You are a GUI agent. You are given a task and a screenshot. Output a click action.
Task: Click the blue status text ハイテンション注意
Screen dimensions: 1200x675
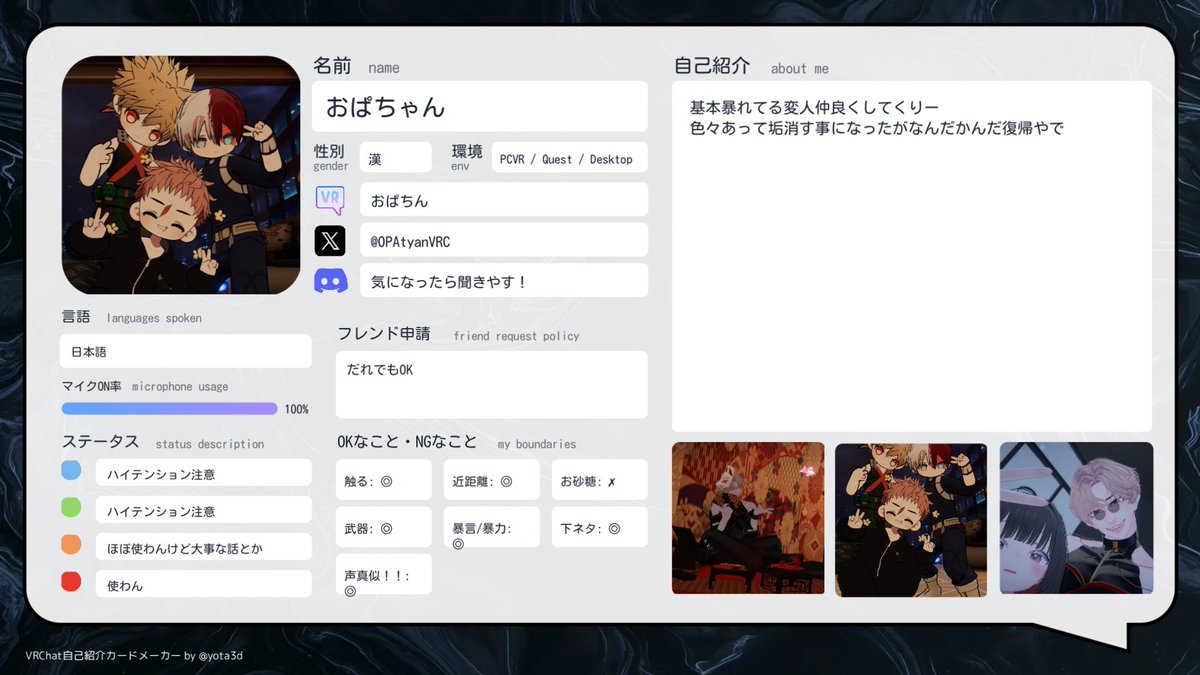[204, 473]
